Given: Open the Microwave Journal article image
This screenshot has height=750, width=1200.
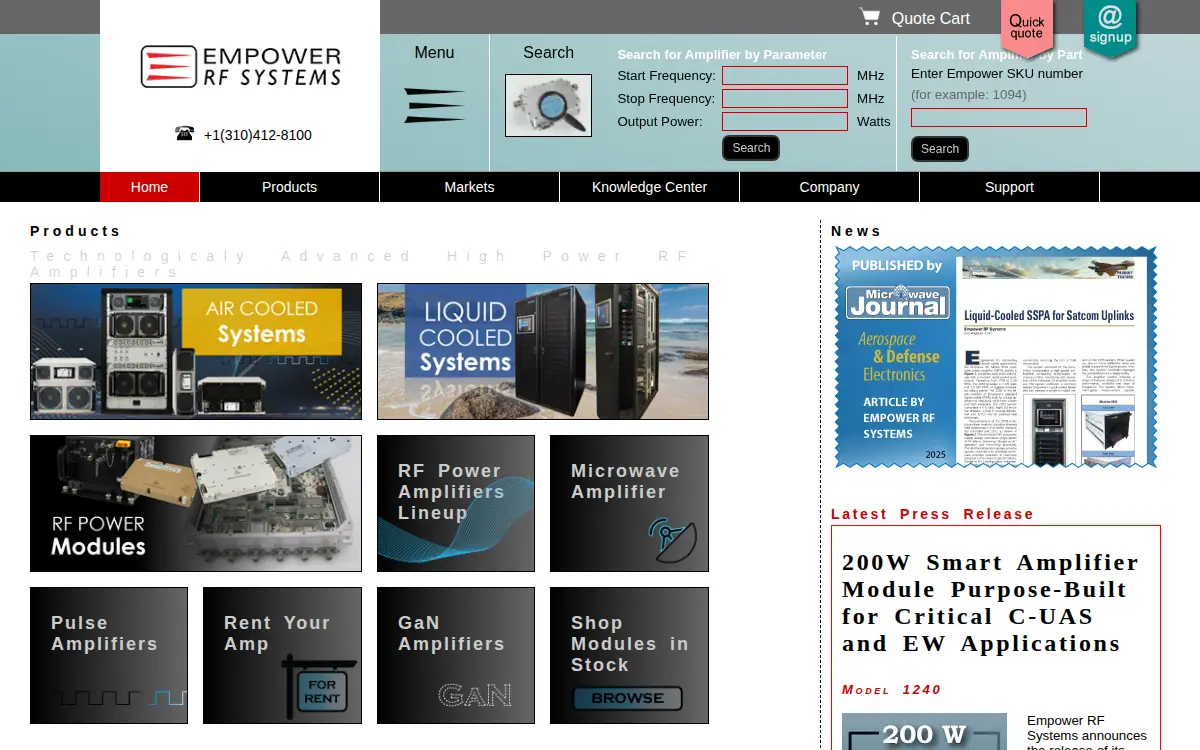Looking at the screenshot, I should pyautogui.click(x=996, y=357).
